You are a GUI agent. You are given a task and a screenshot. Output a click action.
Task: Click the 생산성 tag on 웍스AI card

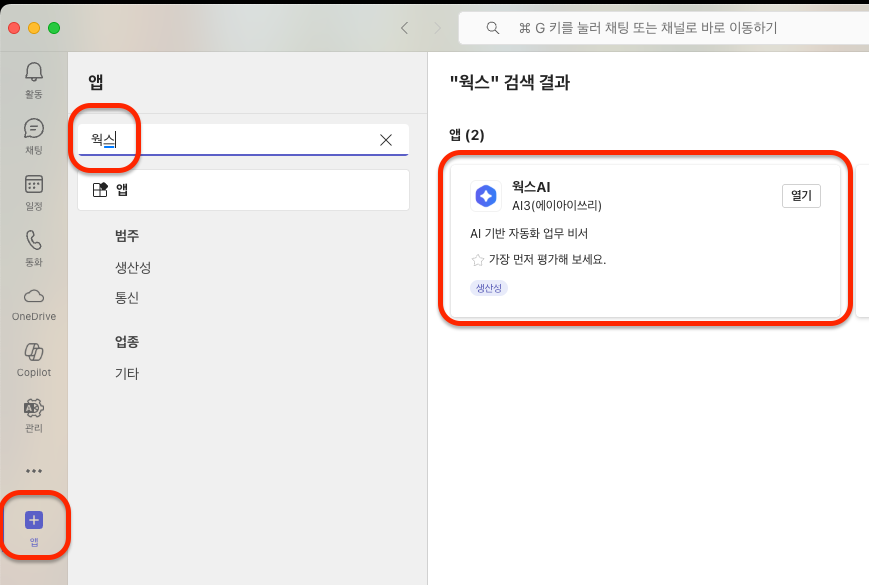pos(489,288)
